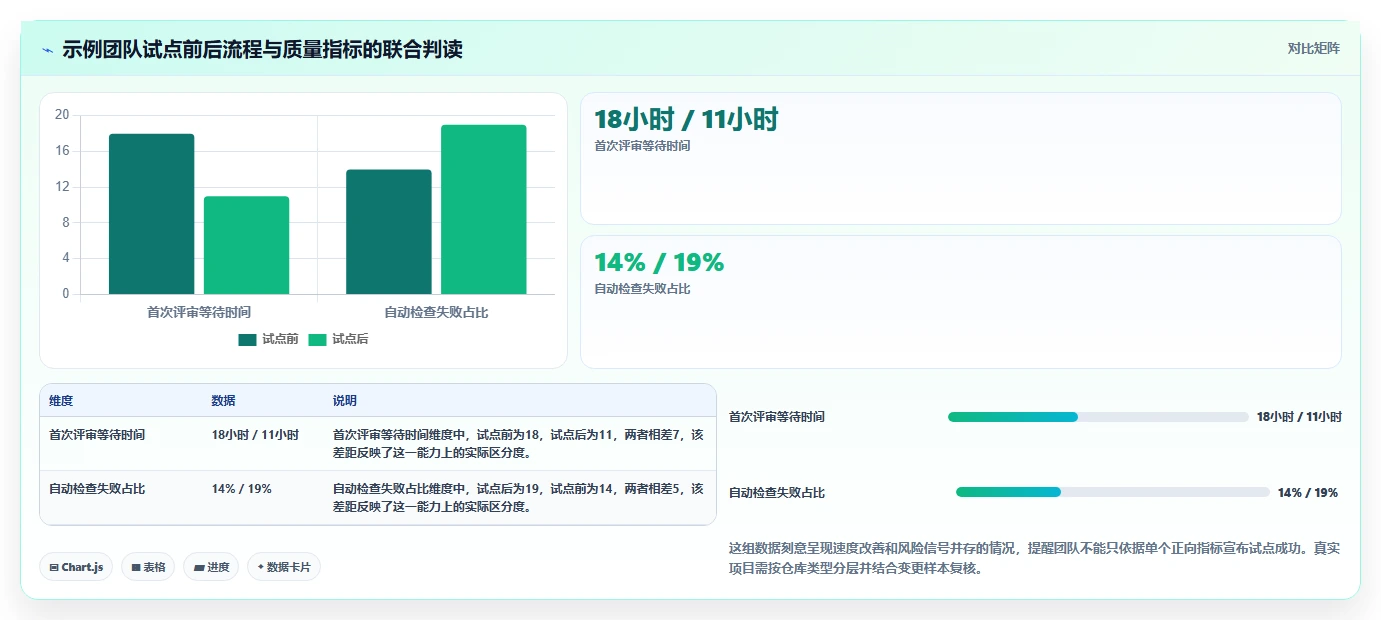Click the 自动检查失败占比 progress bar

(1112, 492)
